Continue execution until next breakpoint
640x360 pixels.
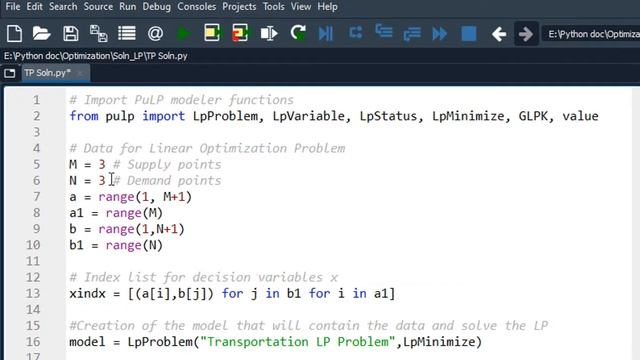tap(440, 33)
